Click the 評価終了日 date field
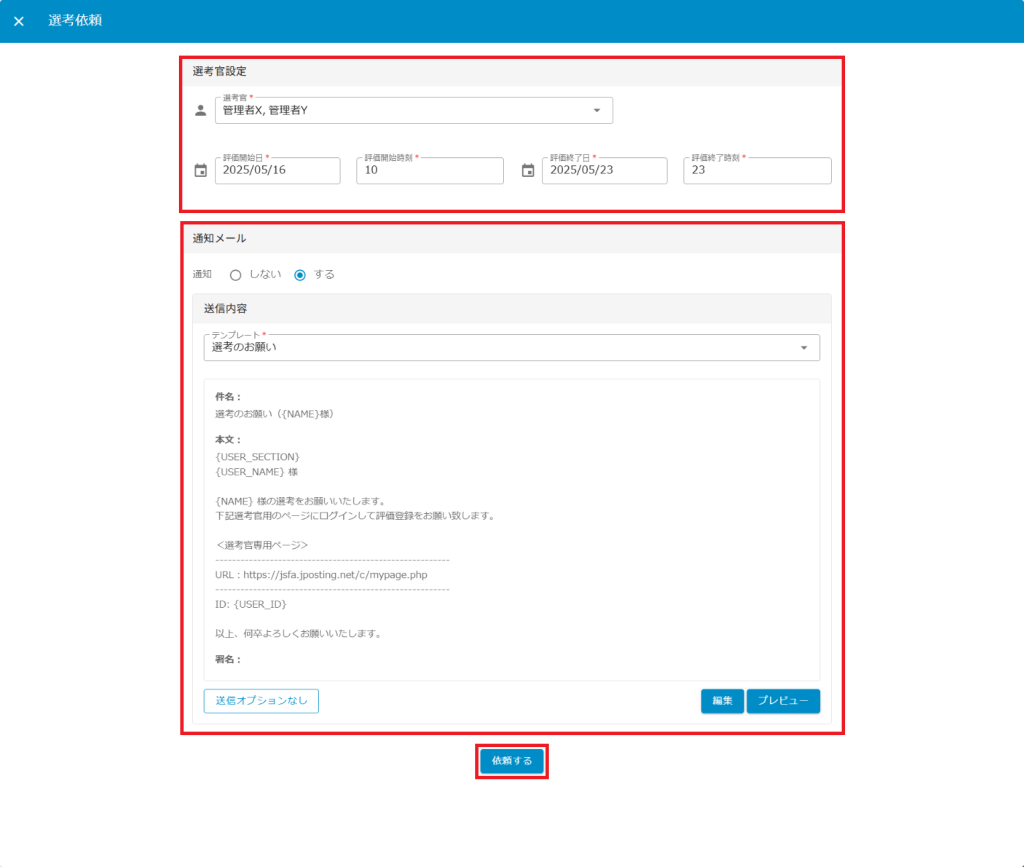This screenshot has width=1024, height=867. click(604, 171)
